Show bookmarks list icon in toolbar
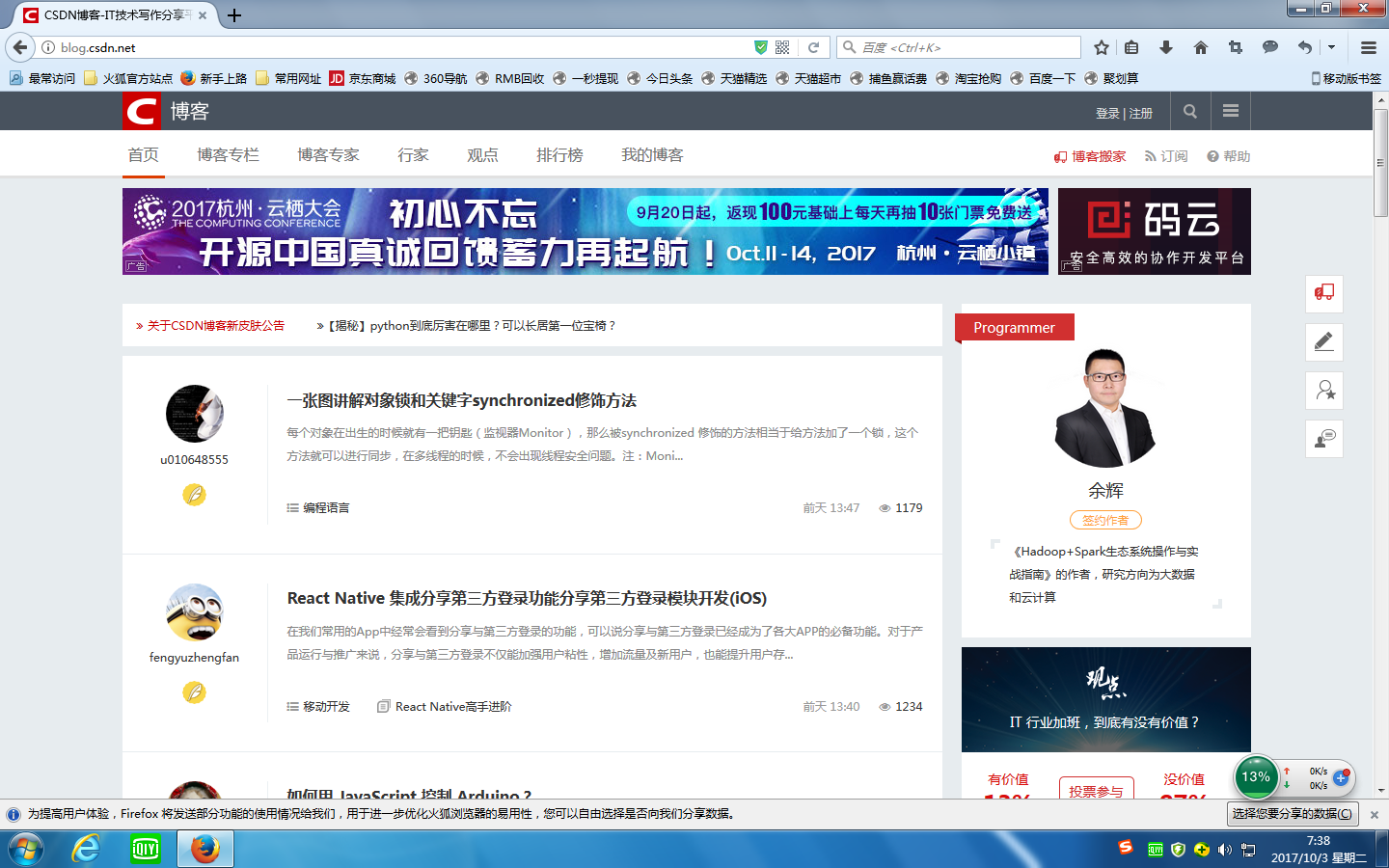 click(1131, 47)
